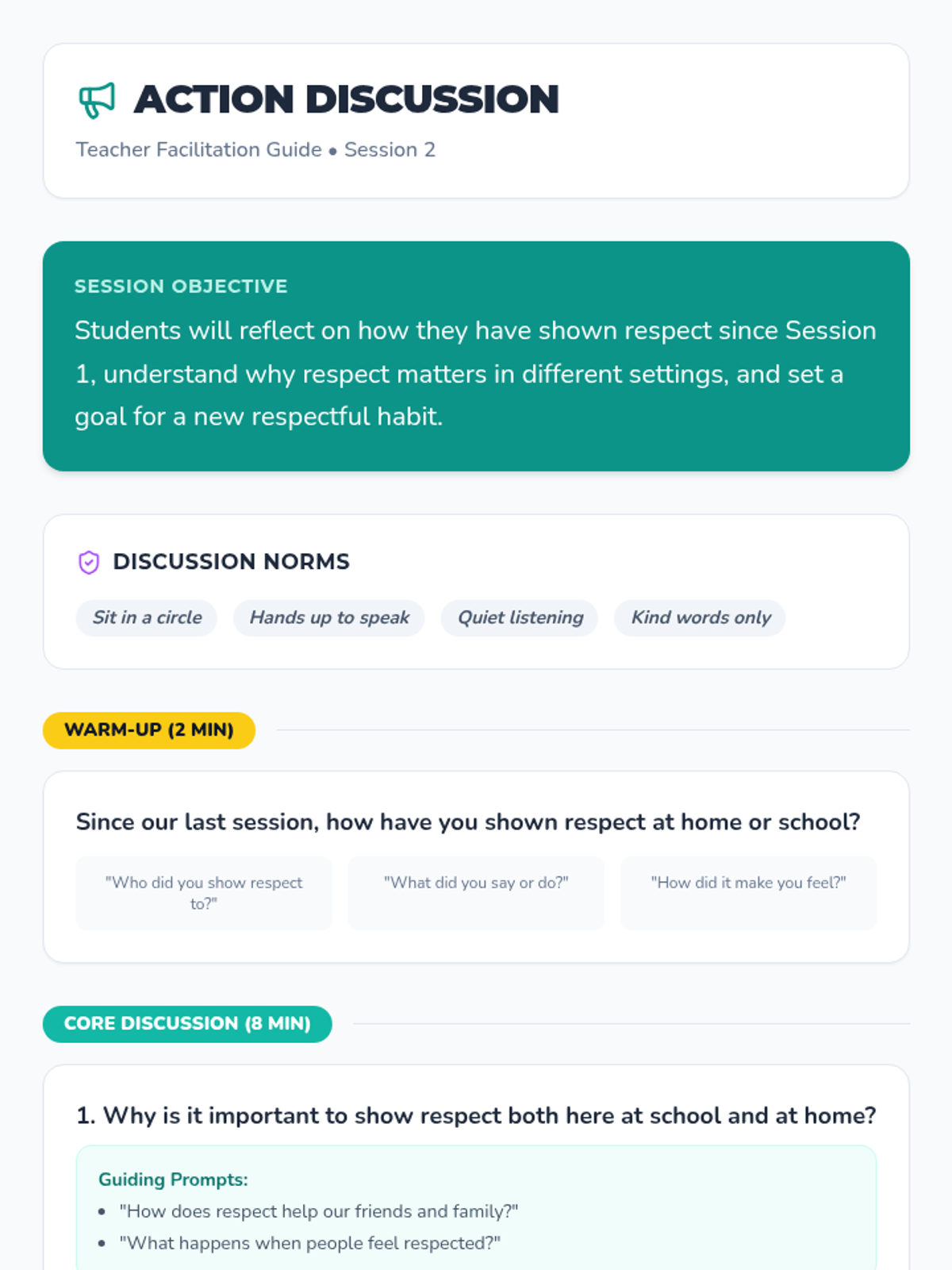
Task: Click the session objective paragraph text
Action: coord(475,373)
